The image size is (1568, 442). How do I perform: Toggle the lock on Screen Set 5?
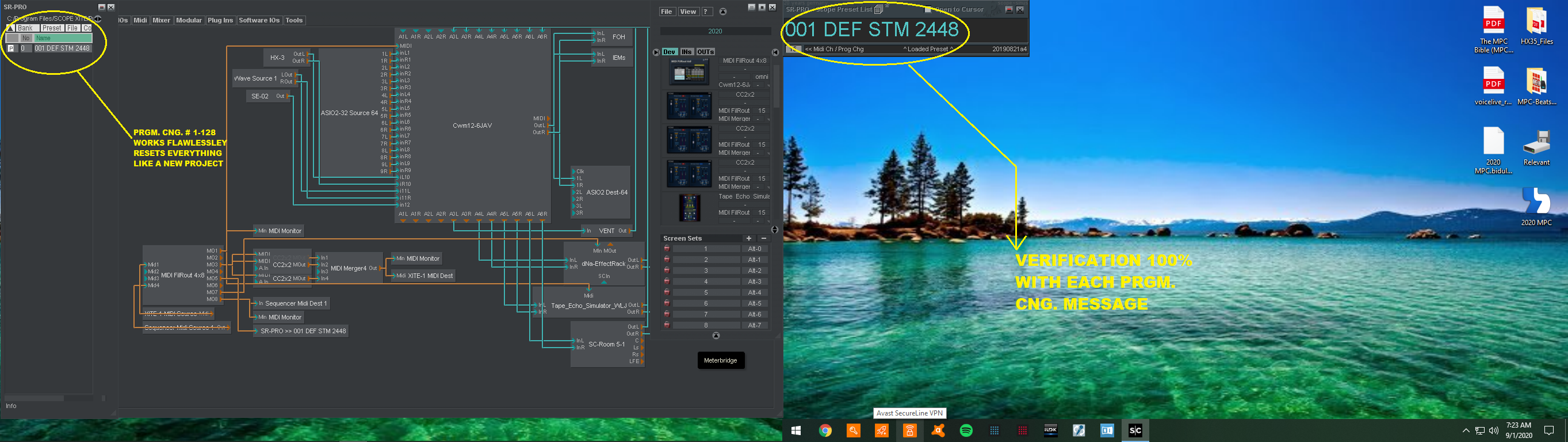click(667, 293)
